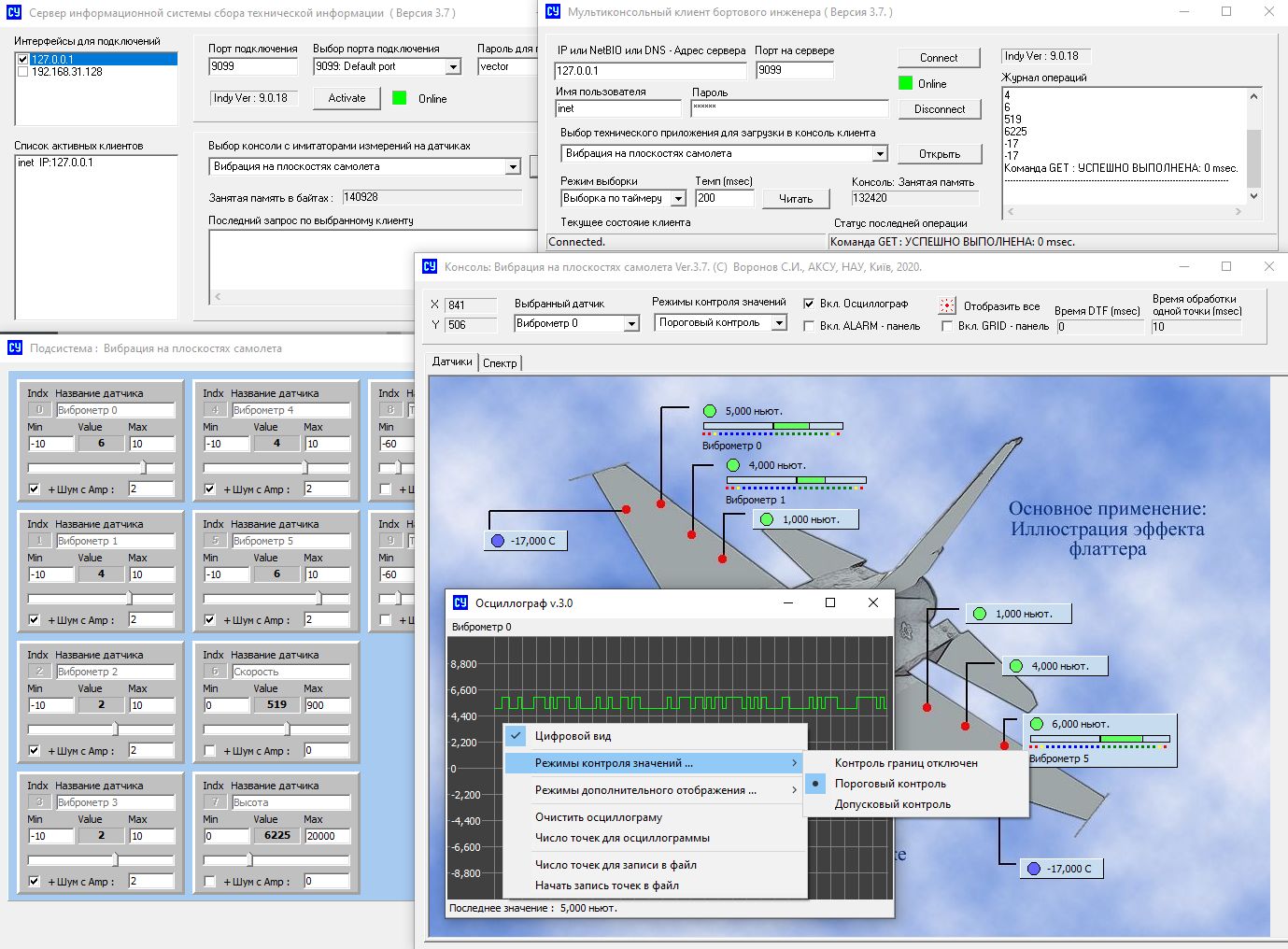Click green Online indicator beside Activate button

(400, 98)
